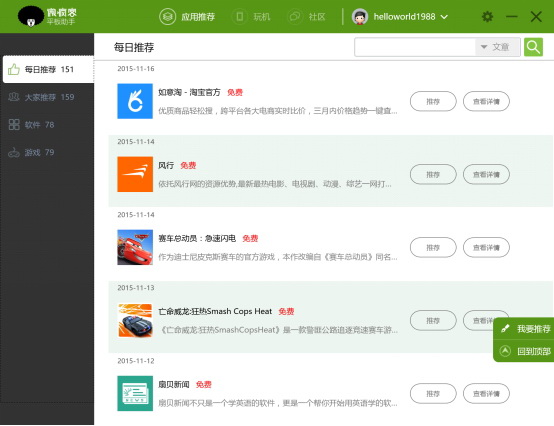The image size is (554, 426).
Task: Open 查看详情 for 赛车总动员
Action: point(487,248)
